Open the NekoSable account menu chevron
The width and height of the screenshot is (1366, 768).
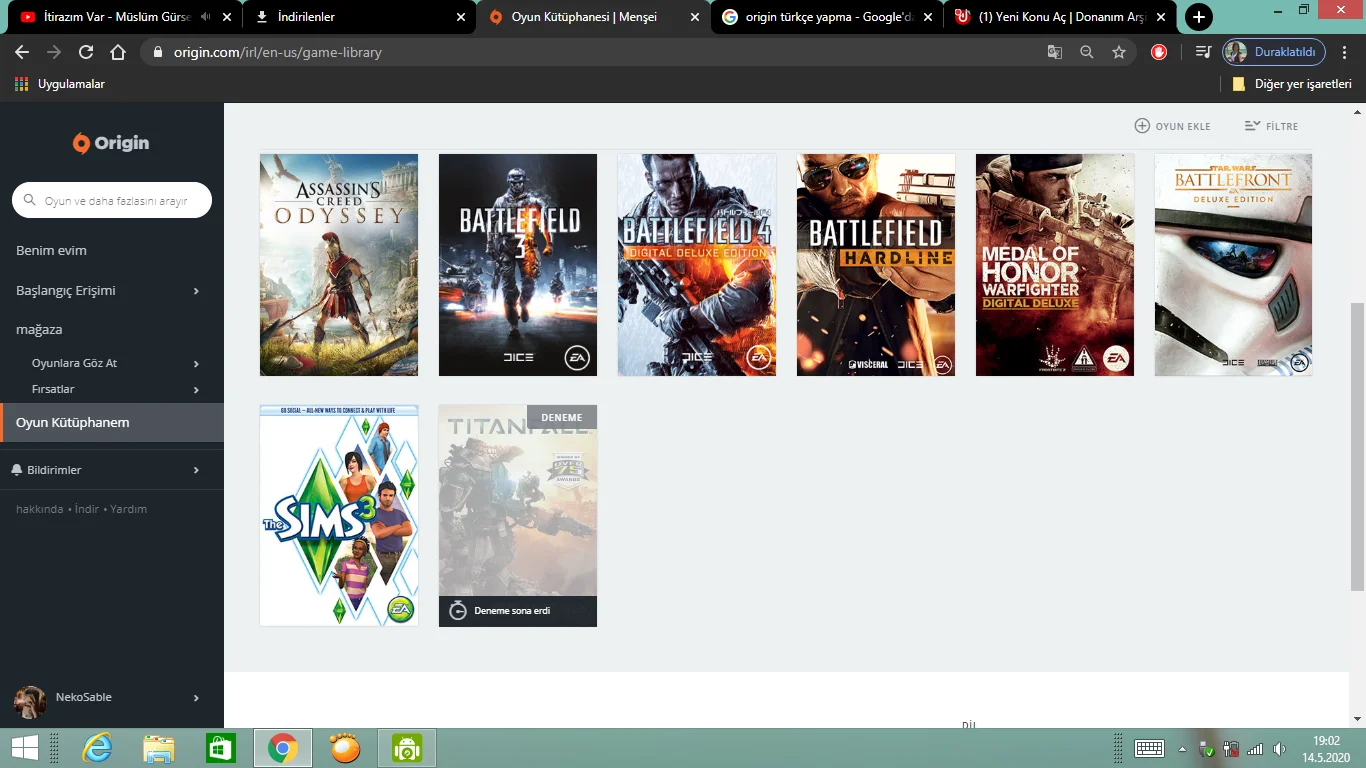(196, 698)
